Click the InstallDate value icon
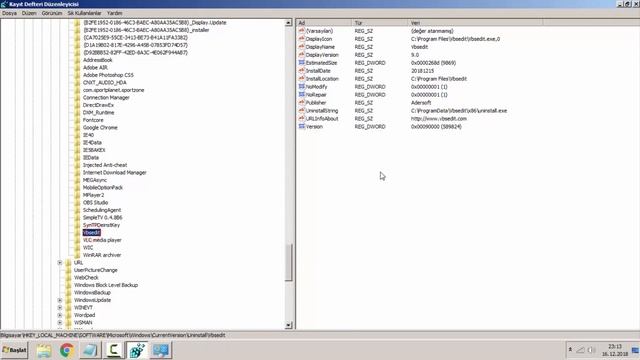The image size is (640, 360). 302,71
